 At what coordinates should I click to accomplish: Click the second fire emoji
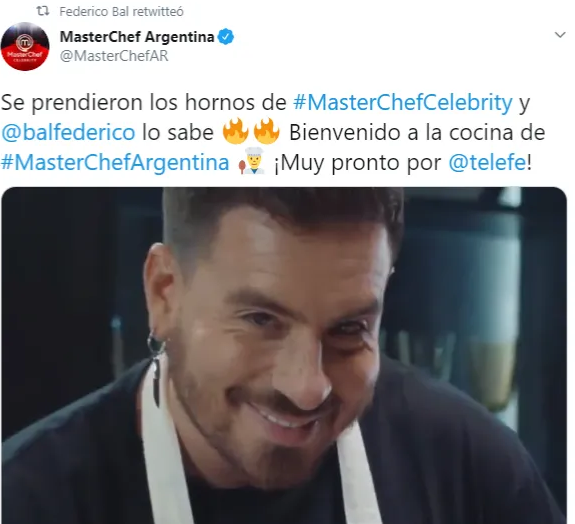pos(266,131)
